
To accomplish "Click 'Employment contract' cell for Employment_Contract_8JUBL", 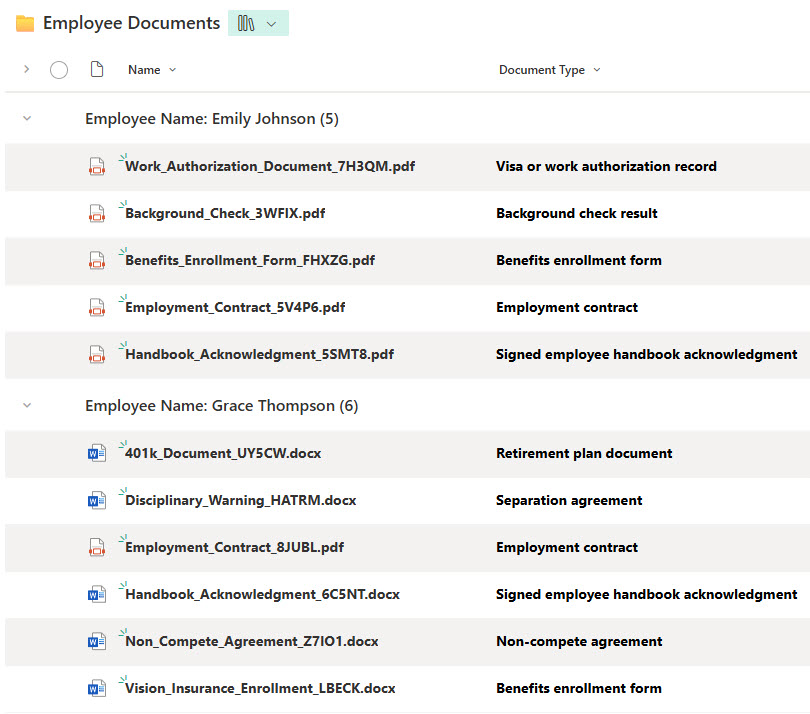I will pos(567,547).
